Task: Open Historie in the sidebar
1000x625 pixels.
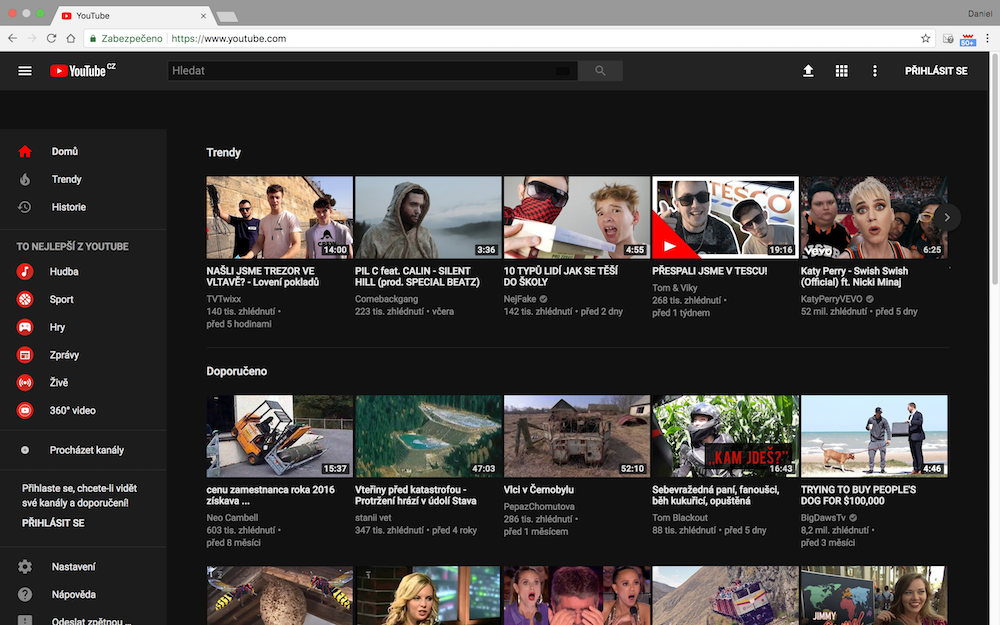Action: coord(69,207)
